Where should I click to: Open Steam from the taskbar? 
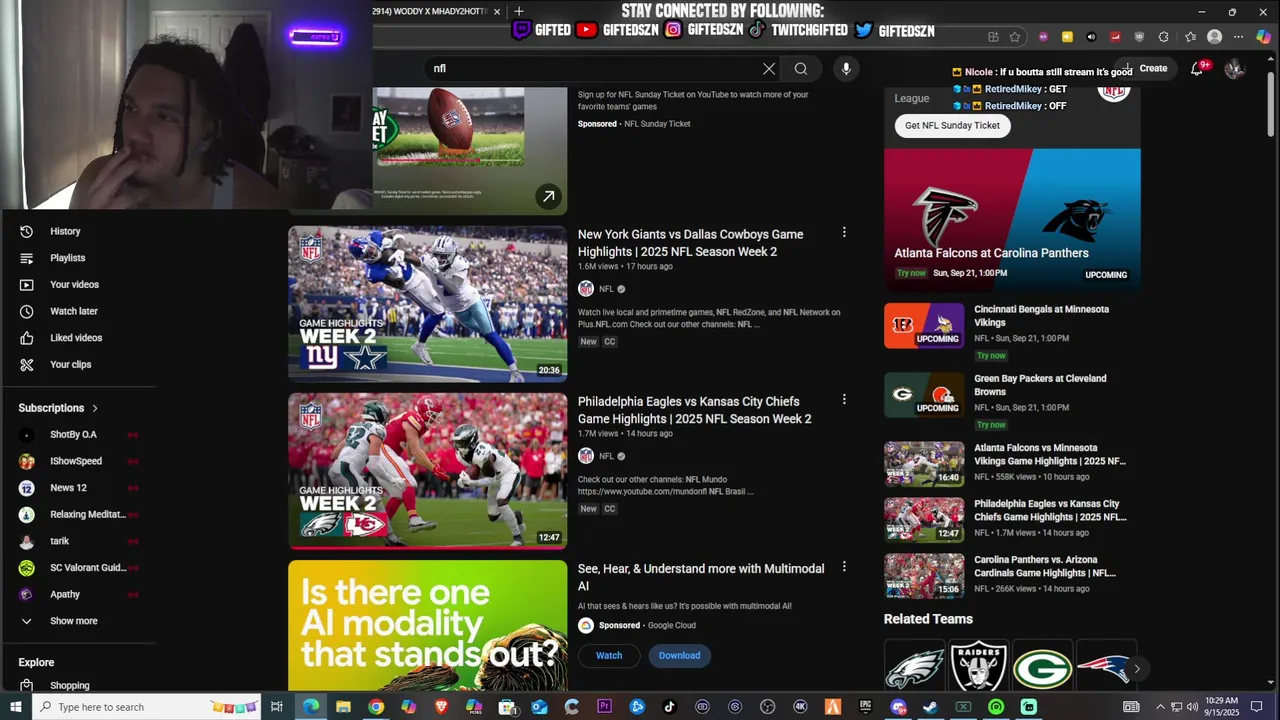(x=930, y=707)
